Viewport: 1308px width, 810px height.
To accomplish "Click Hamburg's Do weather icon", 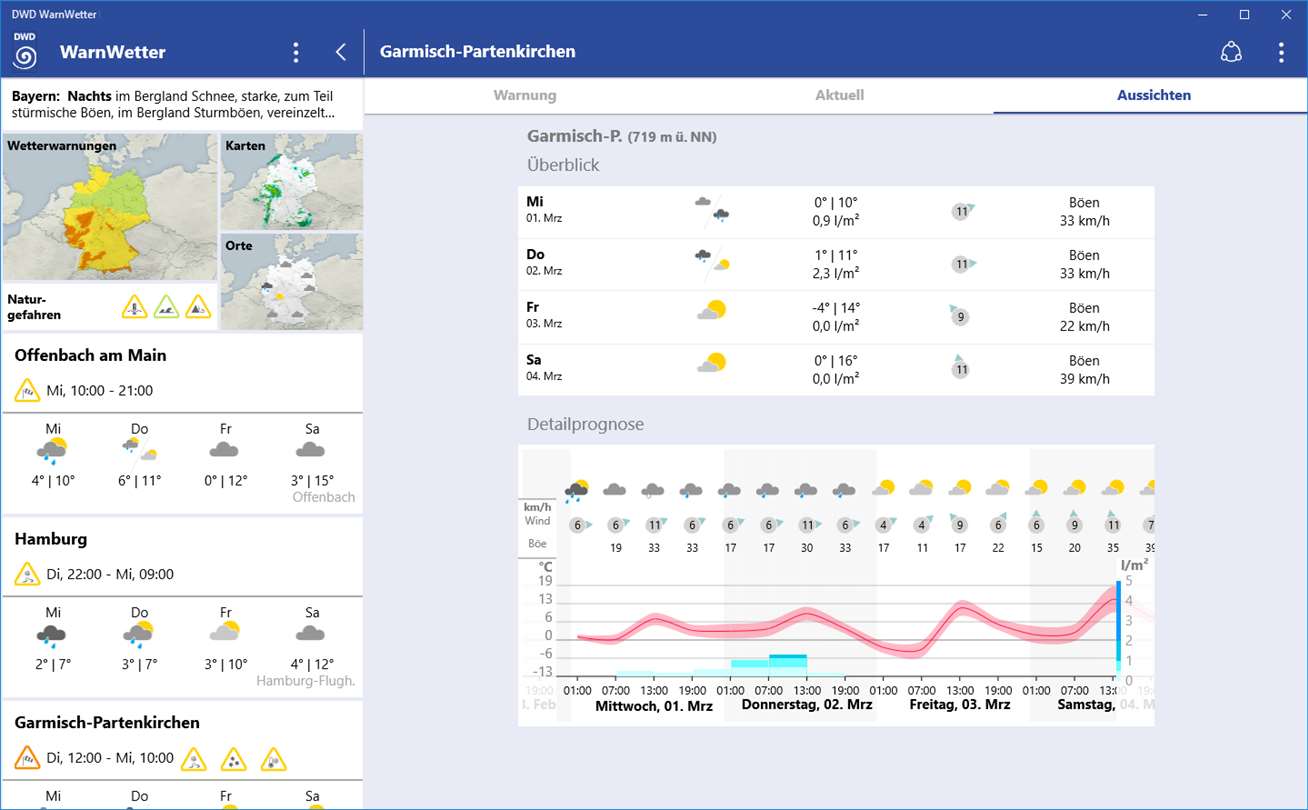I will point(139,634).
